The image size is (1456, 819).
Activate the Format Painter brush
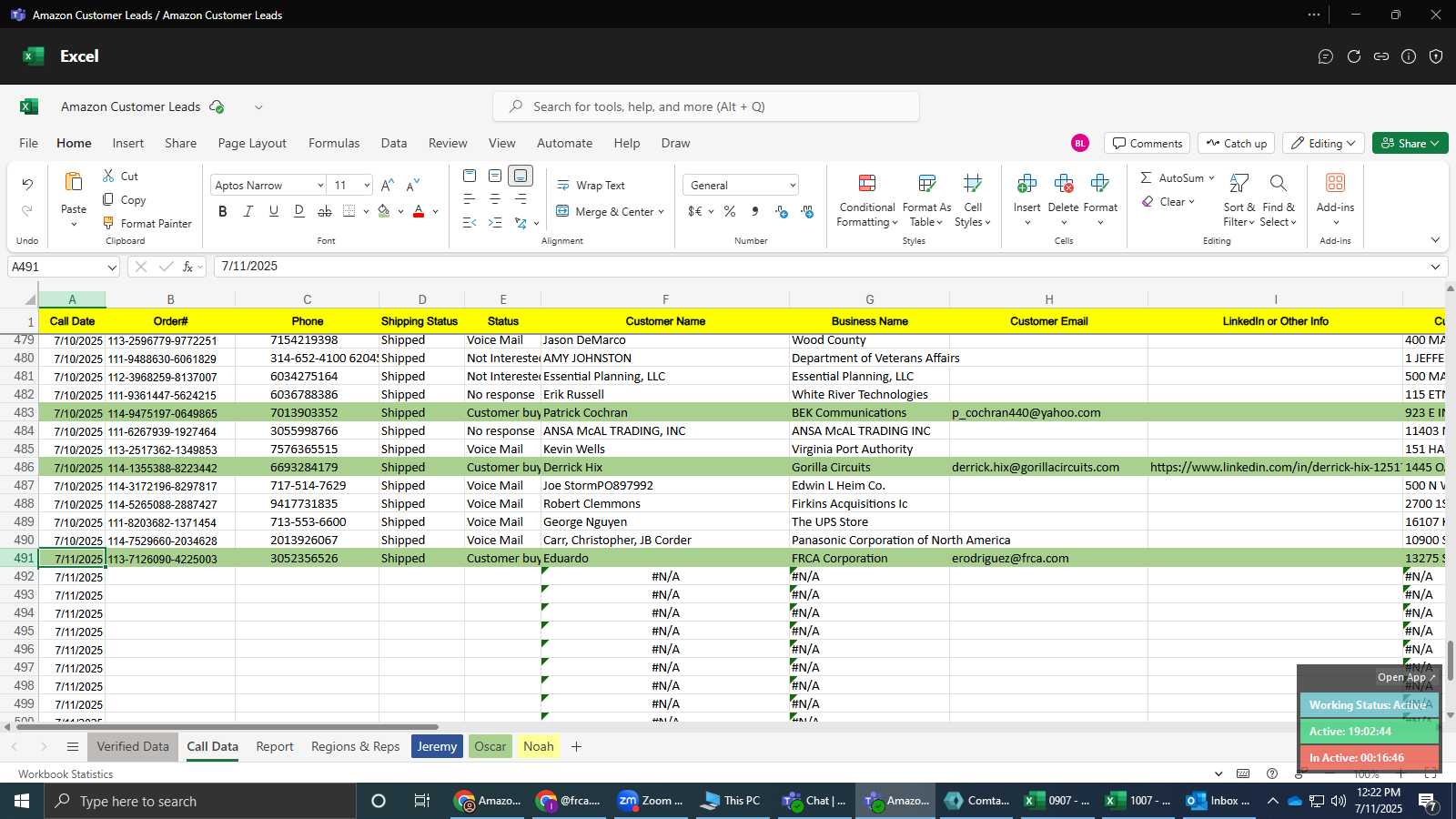click(x=108, y=223)
